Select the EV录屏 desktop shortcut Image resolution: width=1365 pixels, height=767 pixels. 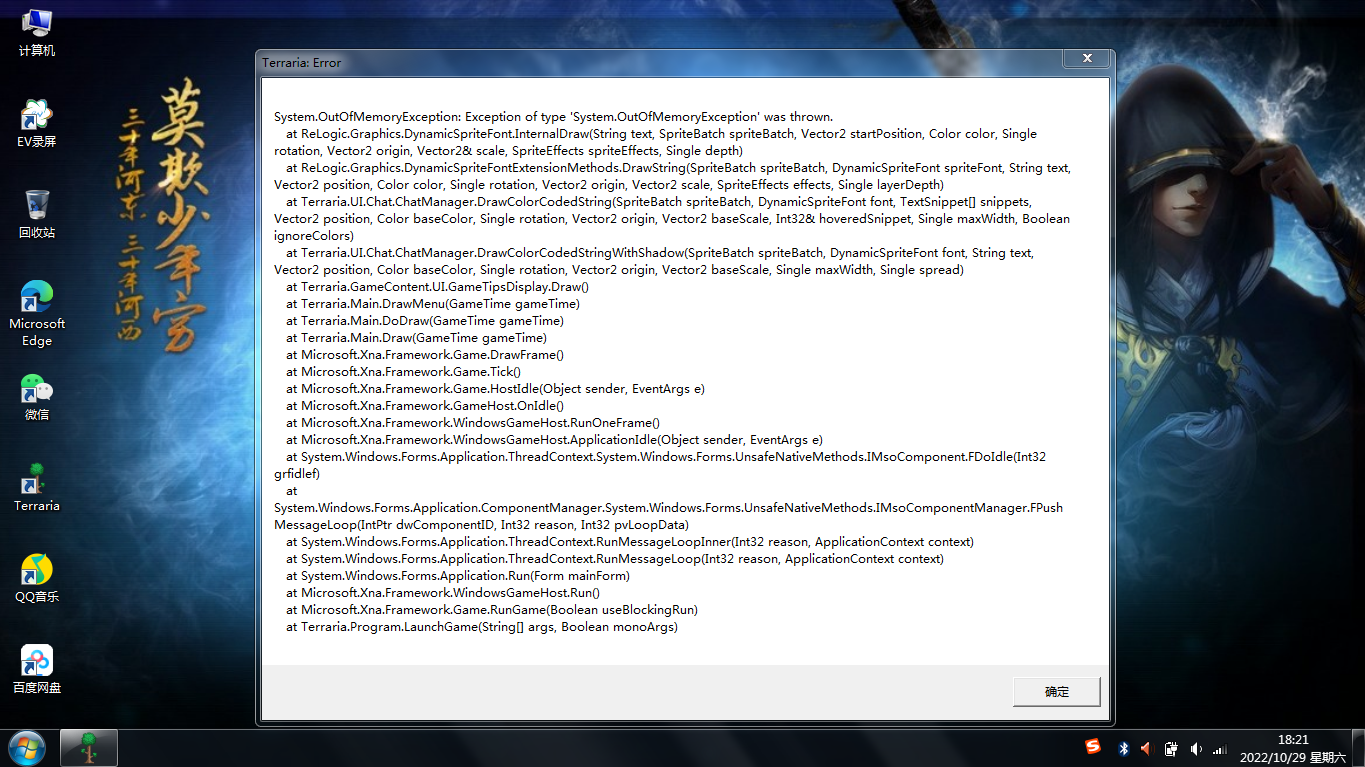pyautogui.click(x=37, y=122)
